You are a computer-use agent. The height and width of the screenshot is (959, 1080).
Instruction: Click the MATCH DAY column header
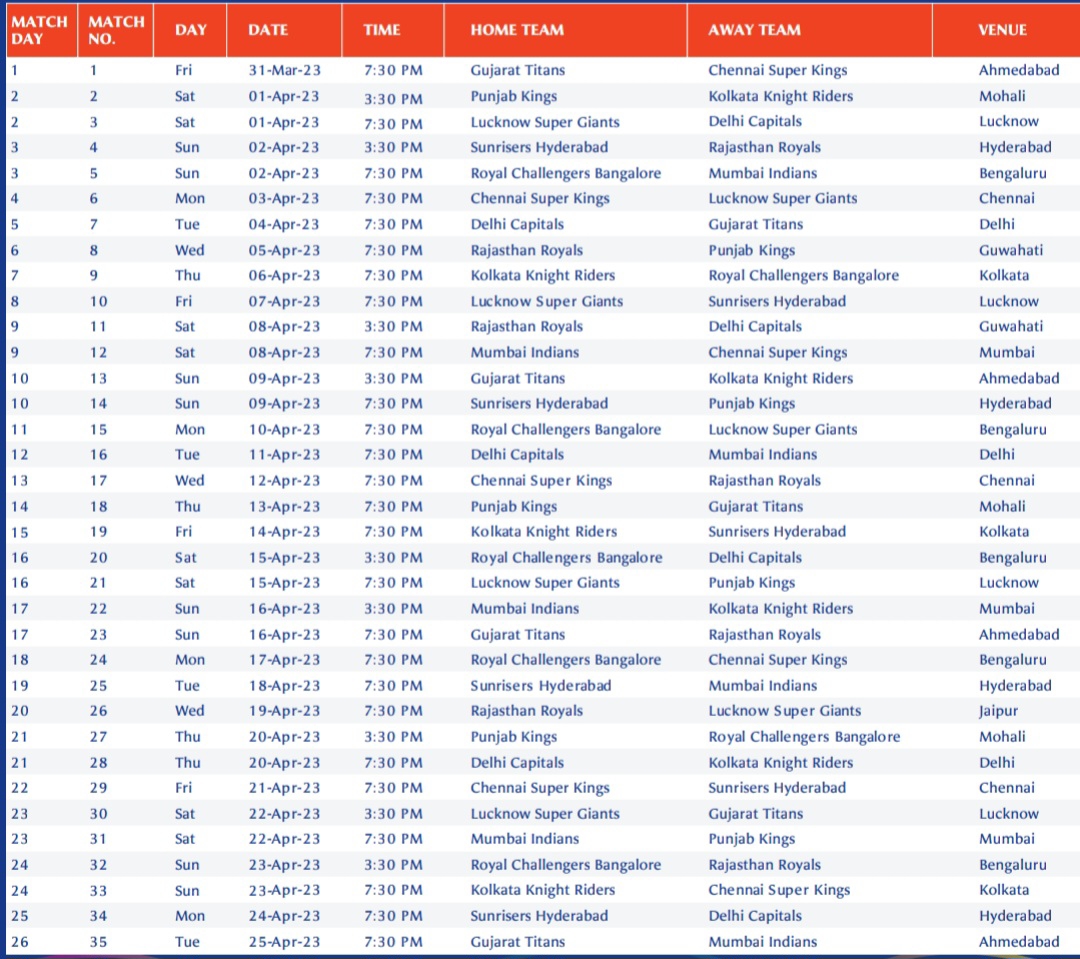(x=39, y=30)
